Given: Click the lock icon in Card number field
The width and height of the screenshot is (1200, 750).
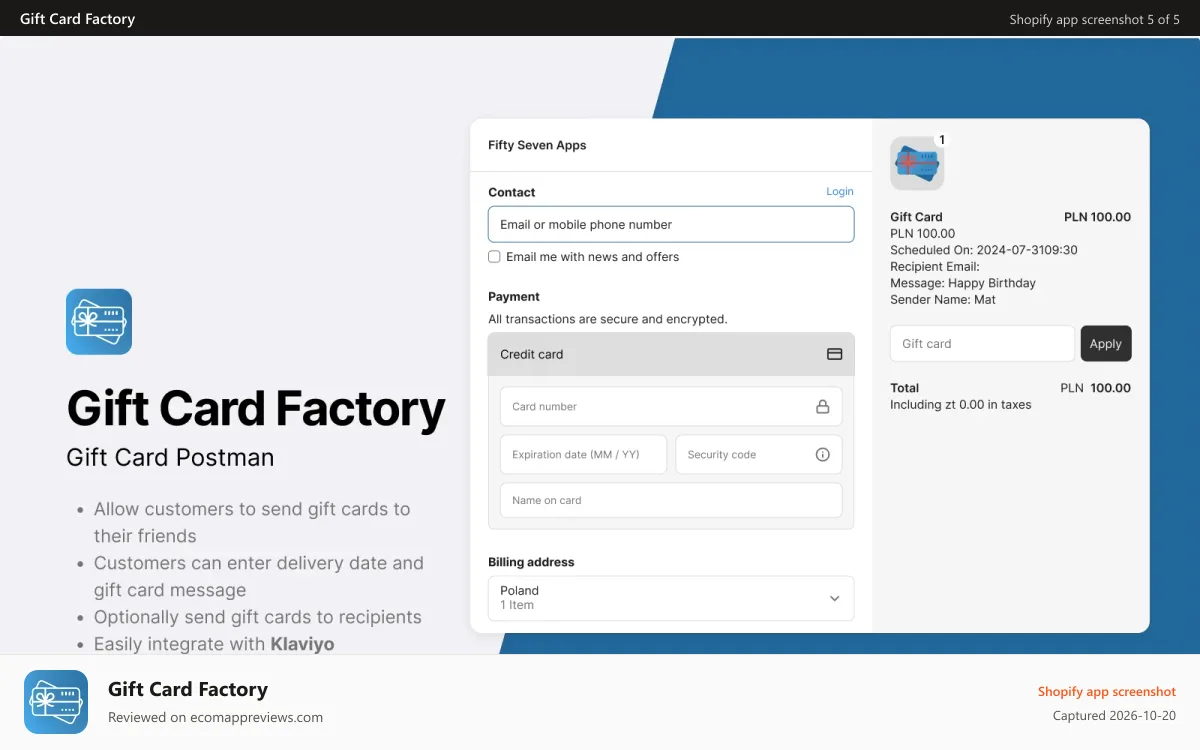Looking at the screenshot, I should point(823,407).
